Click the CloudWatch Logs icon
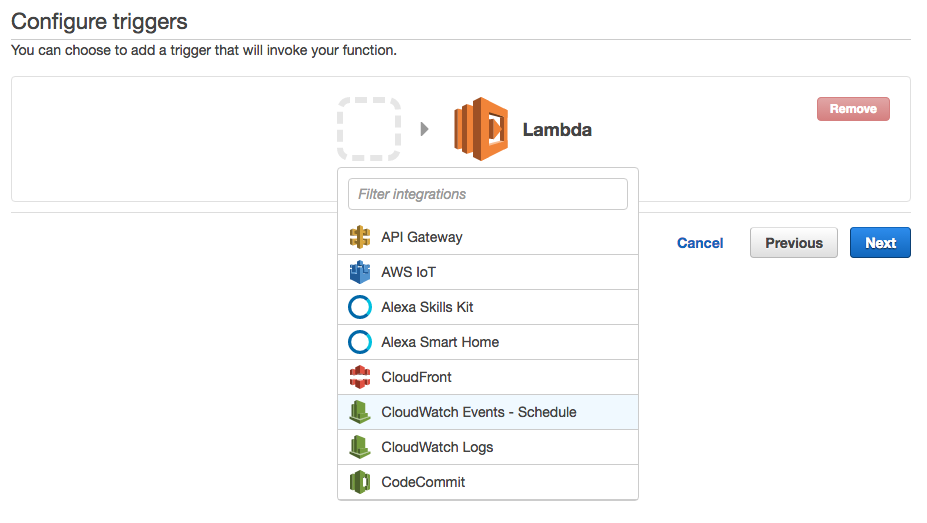The height and width of the screenshot is (523, 927). [360, 447]
